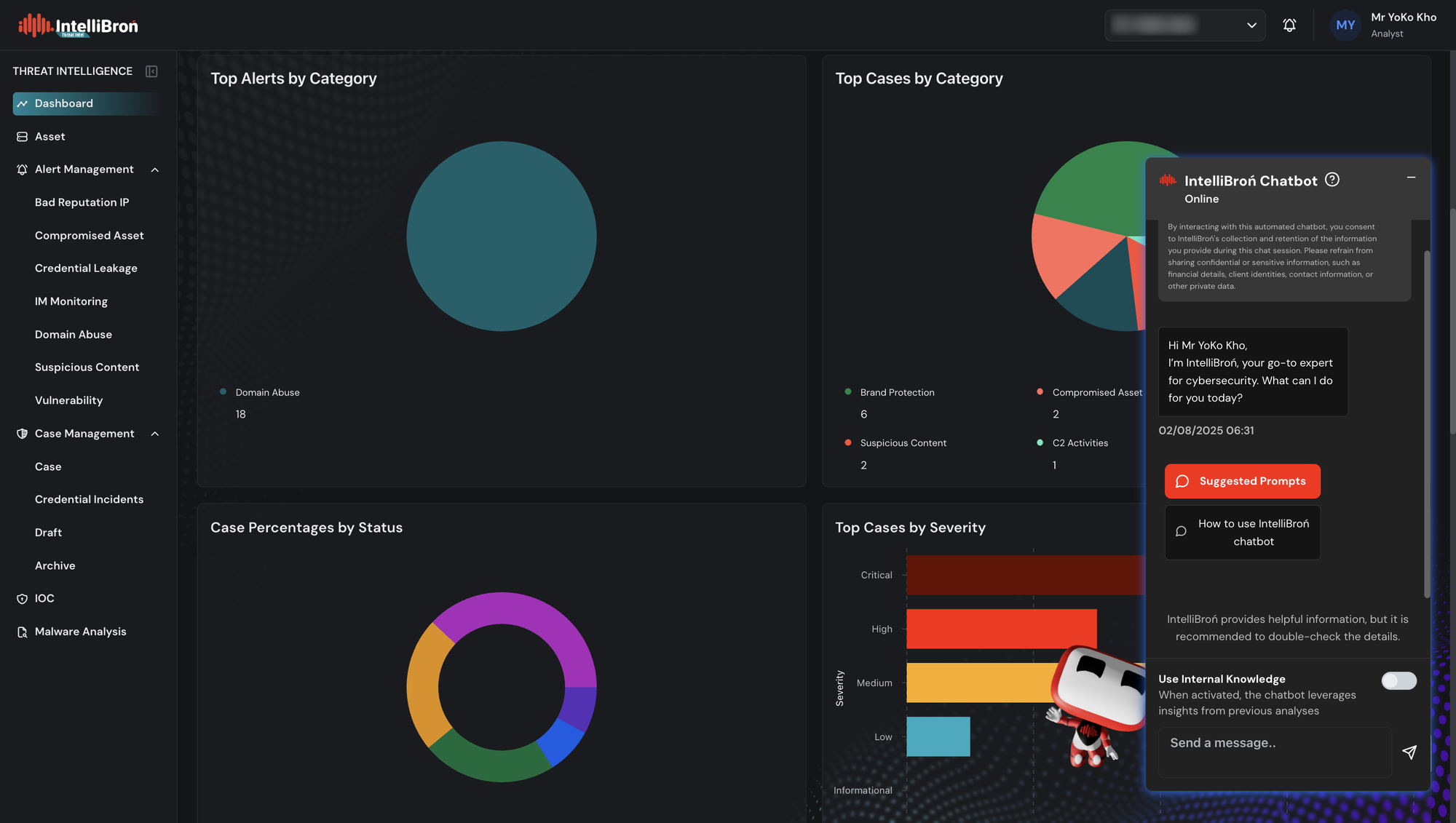Open the blurred organization dropdown in header

coord(1184,25)
